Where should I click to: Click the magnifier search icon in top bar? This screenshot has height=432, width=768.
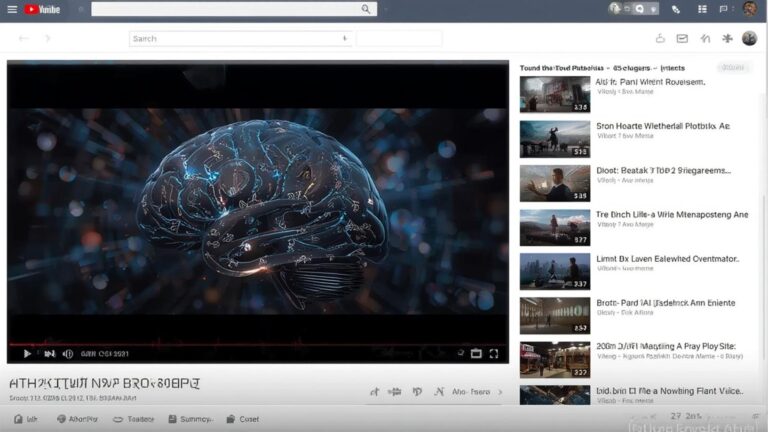click(365, 9)
